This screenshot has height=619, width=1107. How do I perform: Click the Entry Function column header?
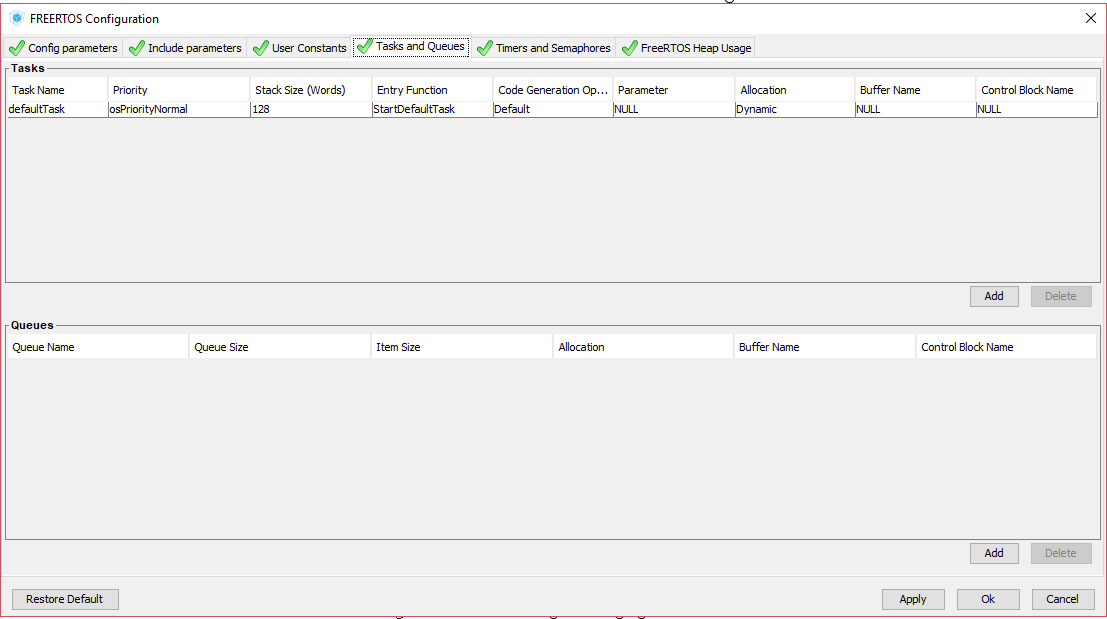point(432,90)
